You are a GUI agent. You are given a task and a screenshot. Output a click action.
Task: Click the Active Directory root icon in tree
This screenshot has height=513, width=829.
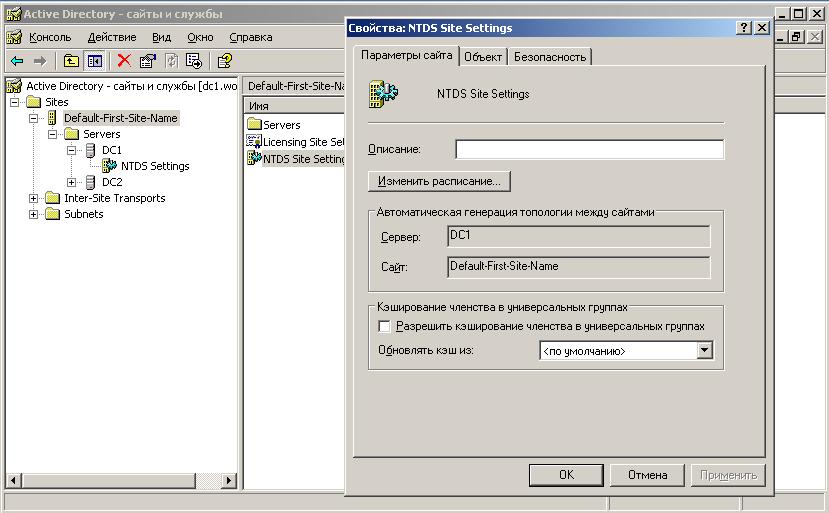coord(14,86)
